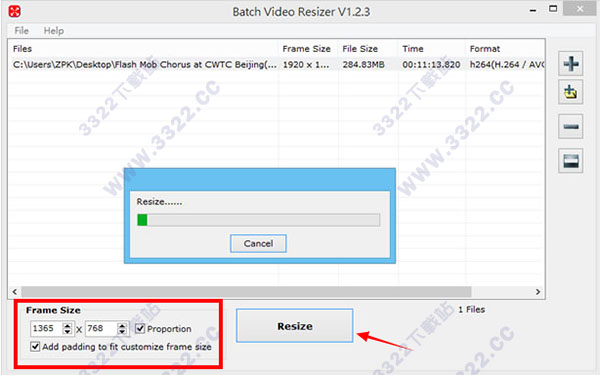
Task: Click the 1920 x 1... frame size cell
Action: [306, 64]
